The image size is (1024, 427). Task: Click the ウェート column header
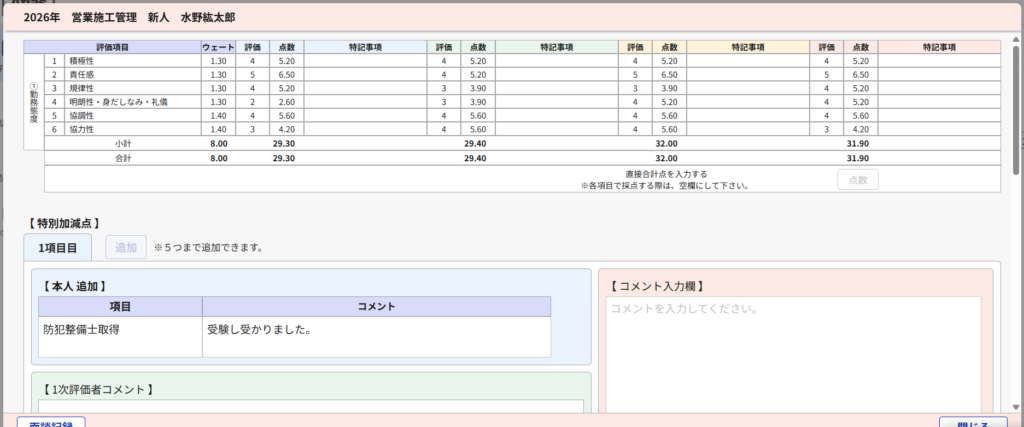click(x=218, y=47)
